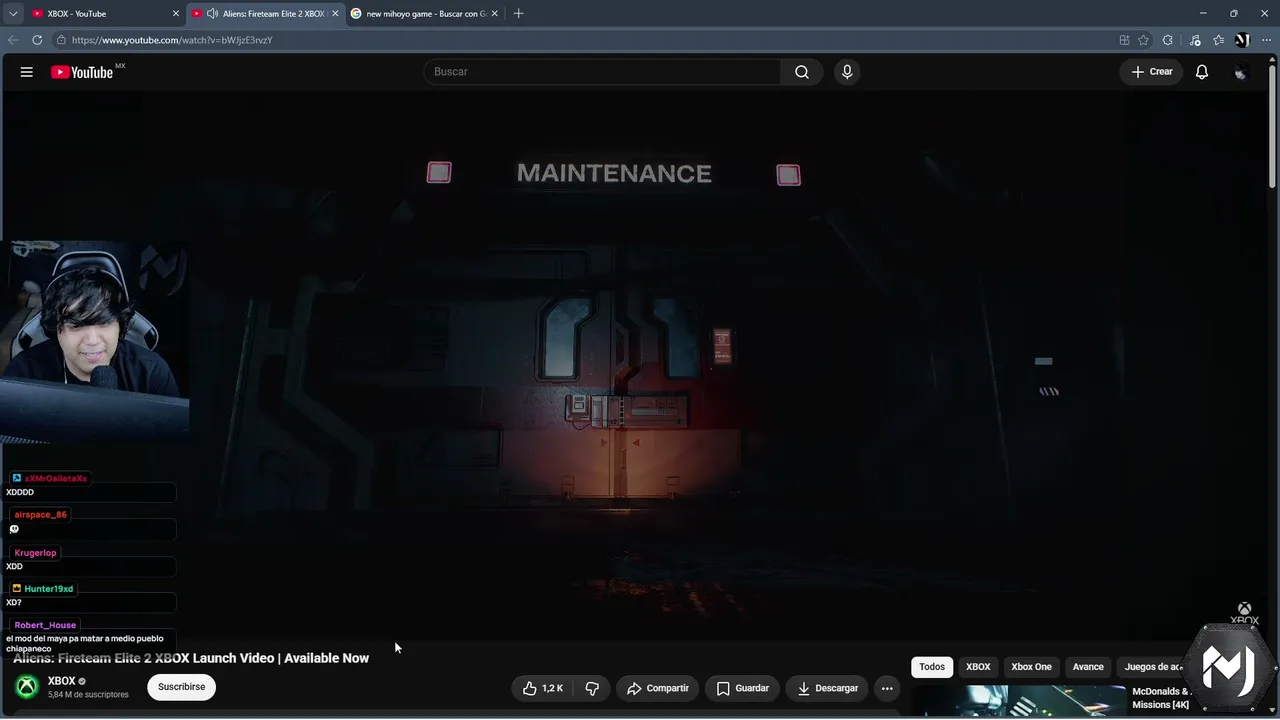Click the Suscribirse button
The image size is (1280, 720).
(181, 687)
